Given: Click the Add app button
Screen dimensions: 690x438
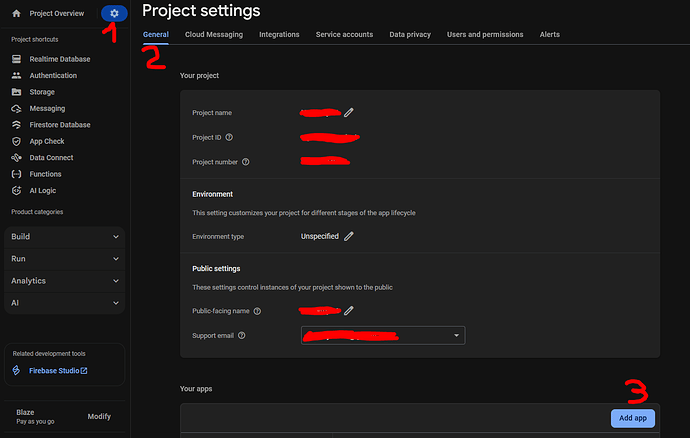Looking at the screenshot, I should (x=632, y=418).
